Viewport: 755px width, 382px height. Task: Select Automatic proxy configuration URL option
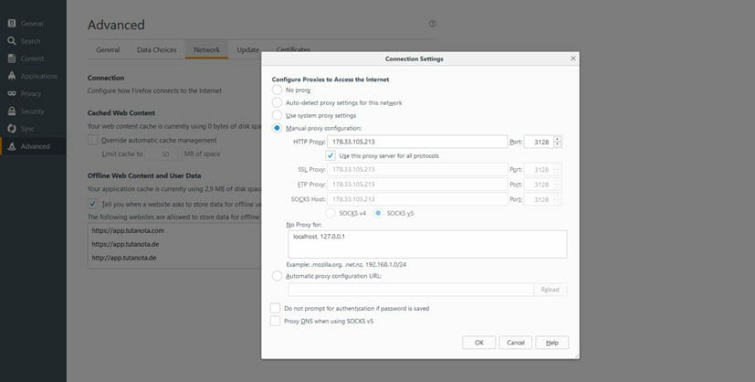click(x=277, y=276)
